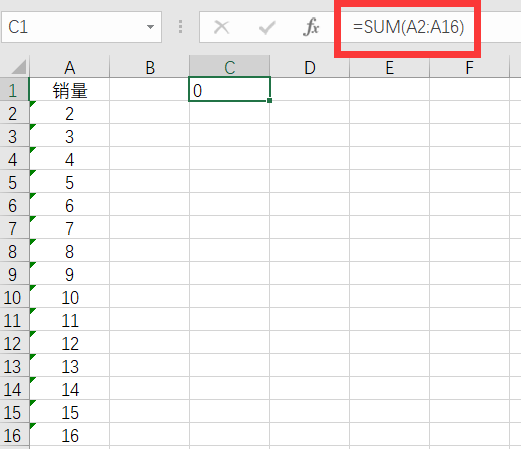This screenshot has height=449, width=521.
Task: Select column E header
Action: pyautogui.click(x=389, y=67)
